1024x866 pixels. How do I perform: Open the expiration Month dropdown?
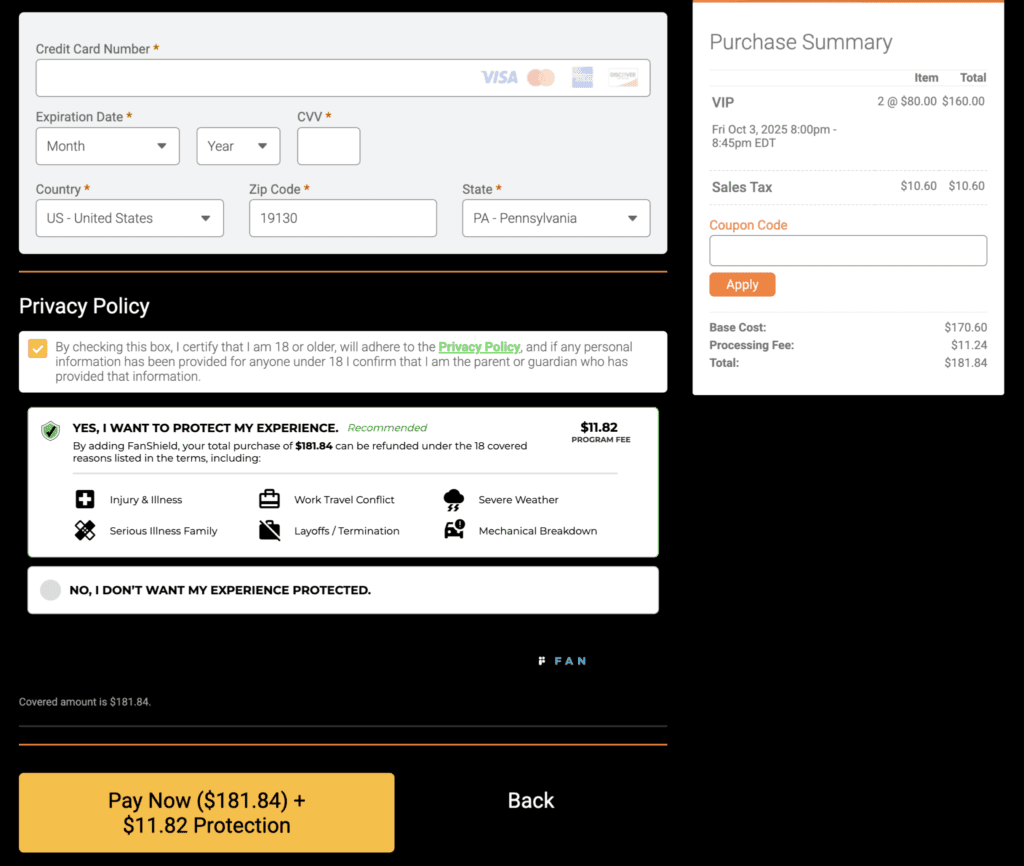(107, 146)
